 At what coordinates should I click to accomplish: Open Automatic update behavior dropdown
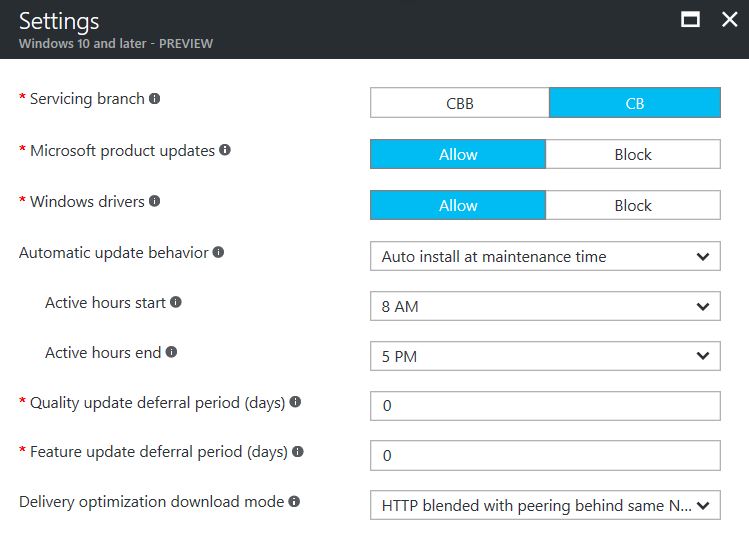tap(545, 256)
